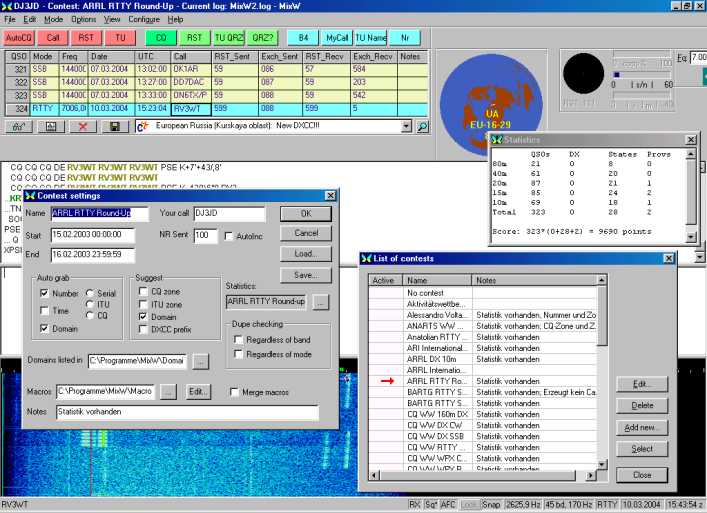The height and width of the screenshot is (513, 707).
Task: Click the cyan MyCall macro button
Action: click(337, 38)
